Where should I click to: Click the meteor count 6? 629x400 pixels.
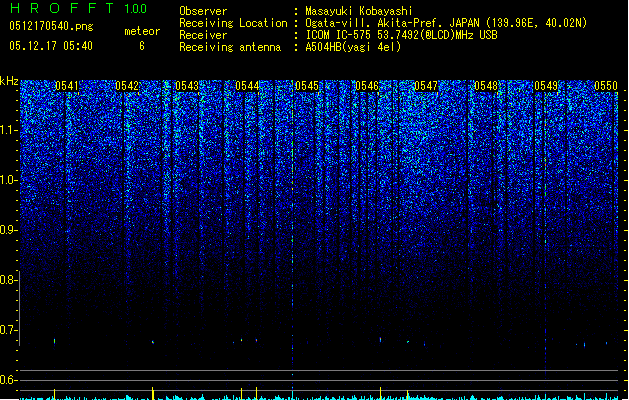pos(142,46)
